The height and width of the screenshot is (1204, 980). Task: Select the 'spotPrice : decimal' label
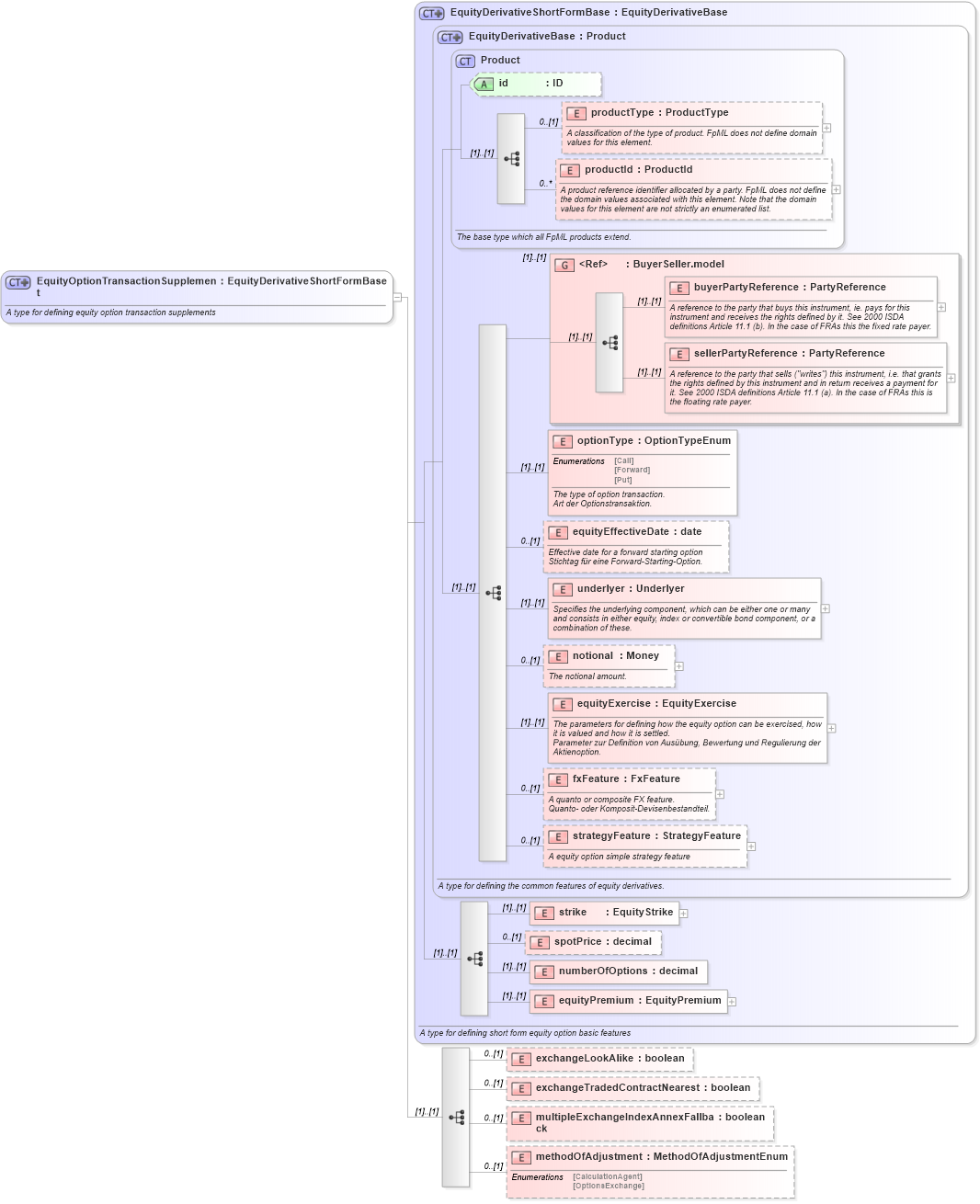[602, 942]
